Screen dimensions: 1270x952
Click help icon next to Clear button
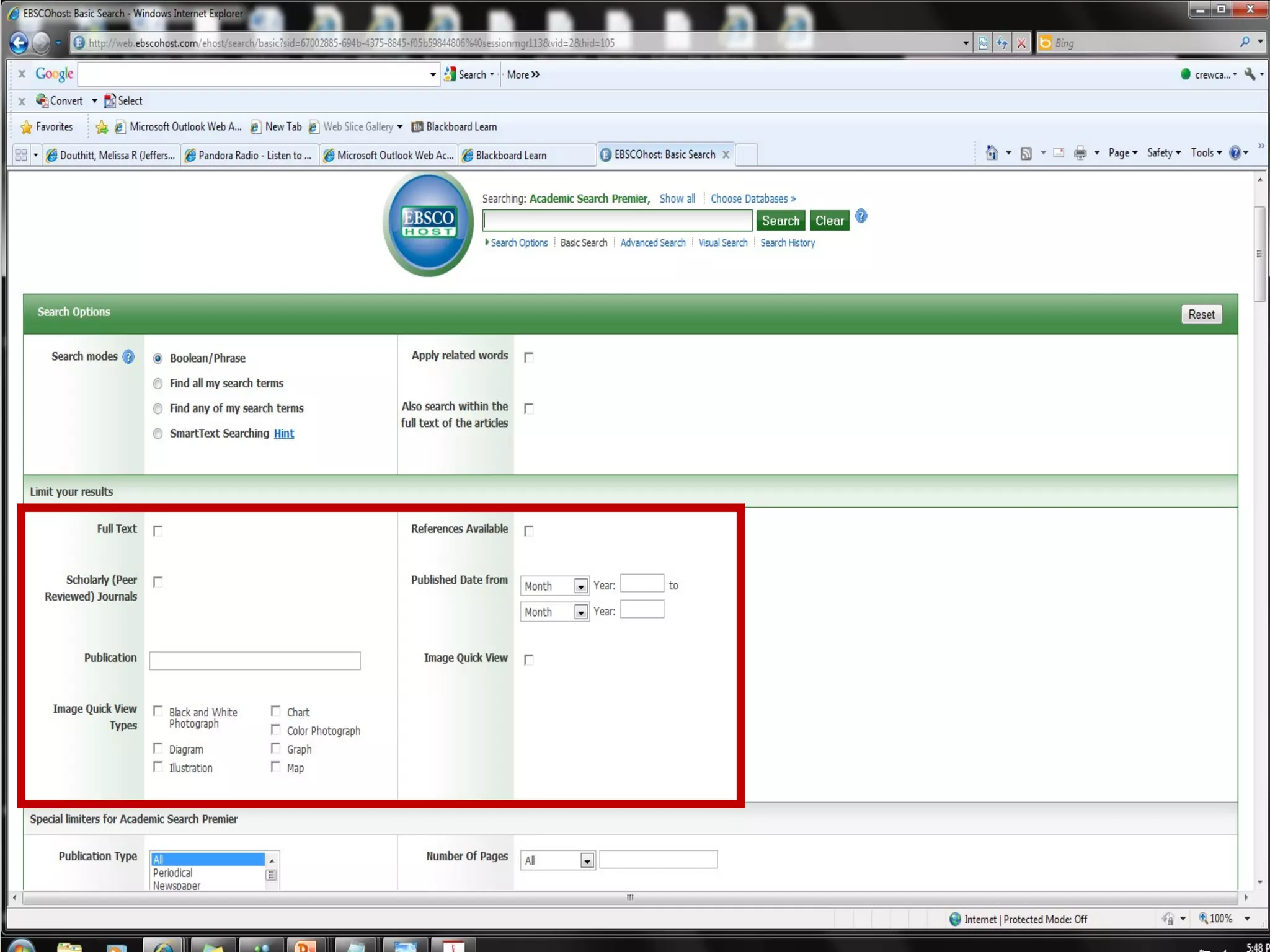(861, 217)
